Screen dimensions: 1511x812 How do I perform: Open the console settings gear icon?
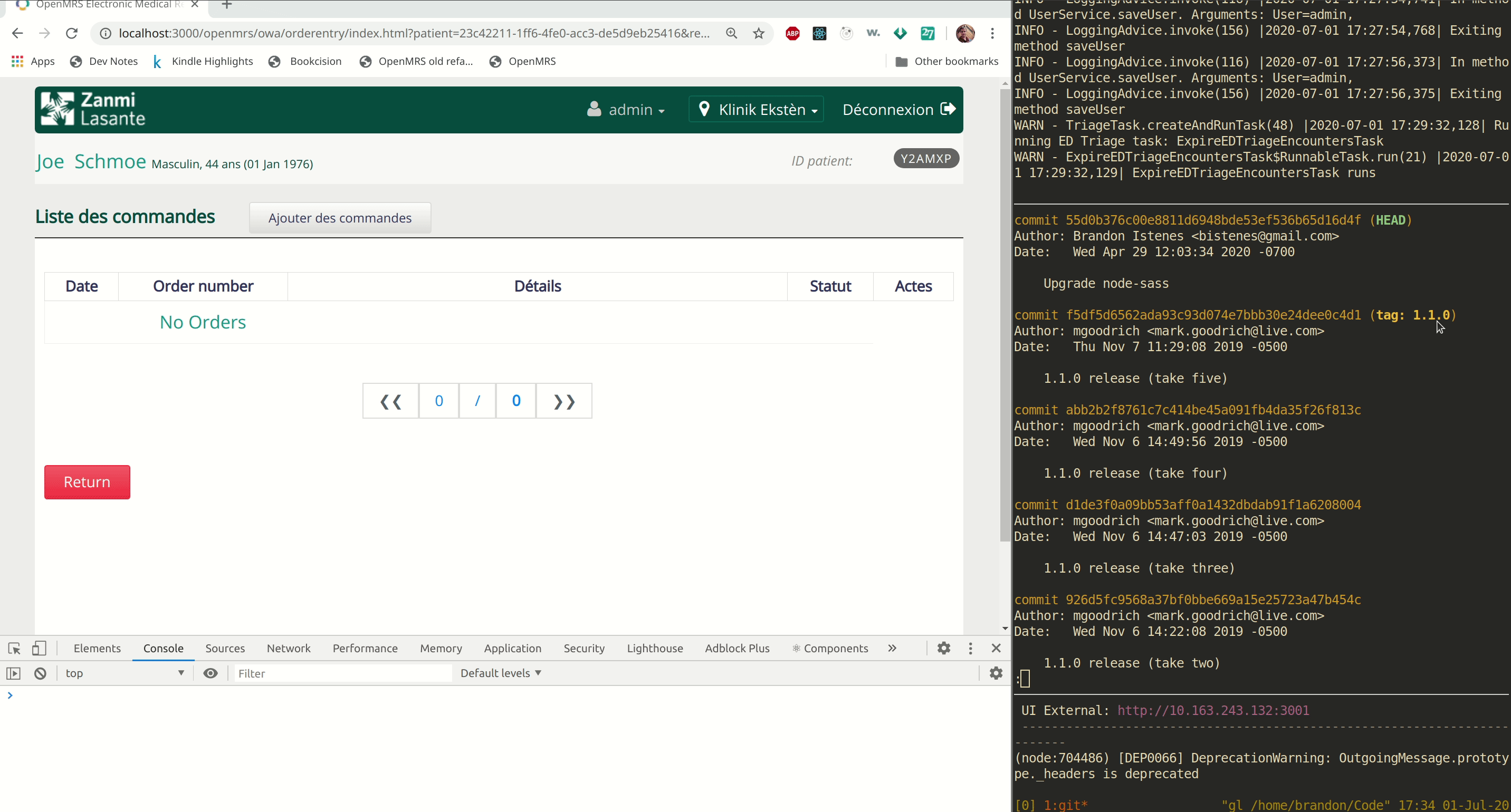click(x=996, y=673)
